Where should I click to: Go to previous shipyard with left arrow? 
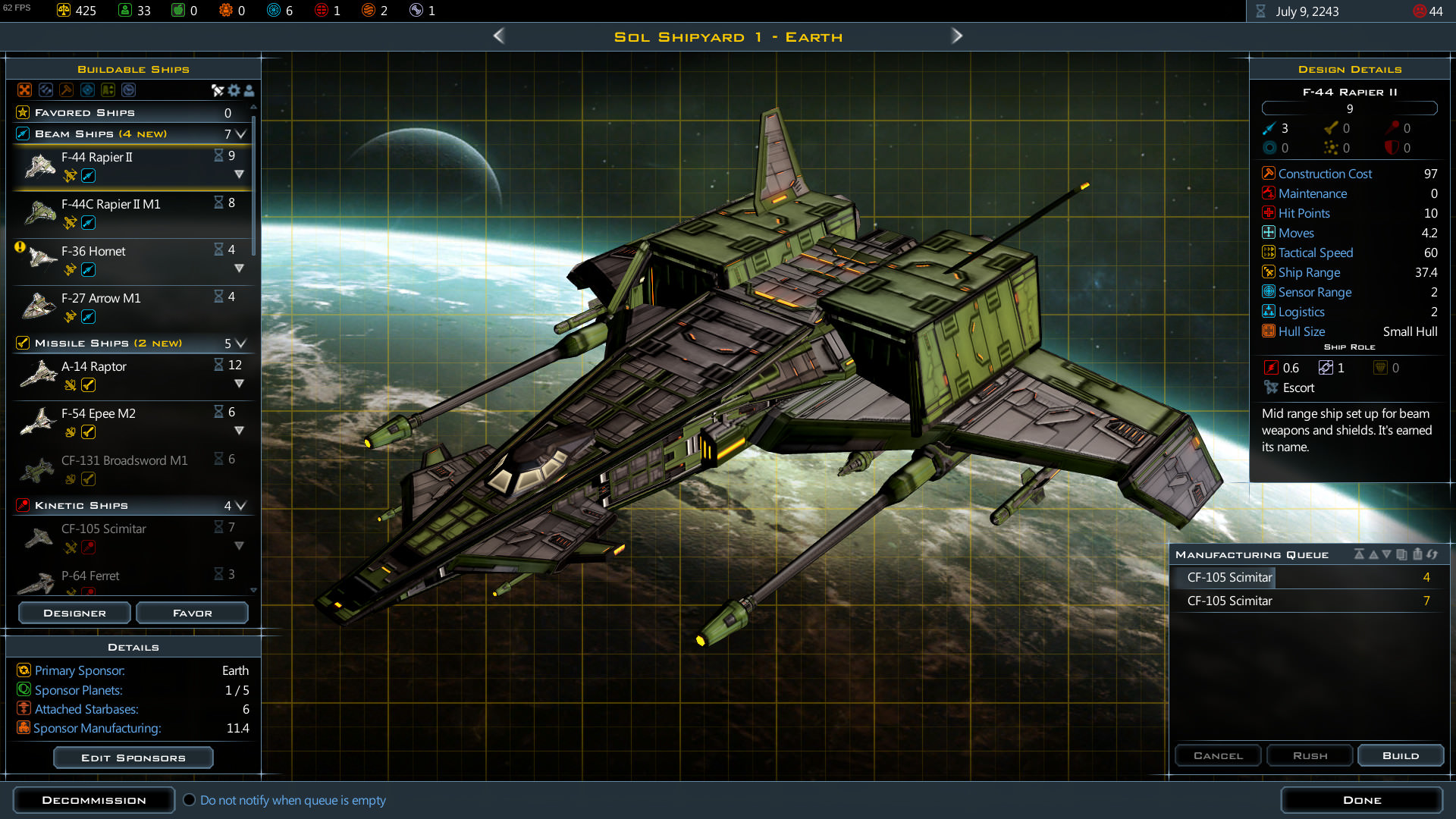498,36
